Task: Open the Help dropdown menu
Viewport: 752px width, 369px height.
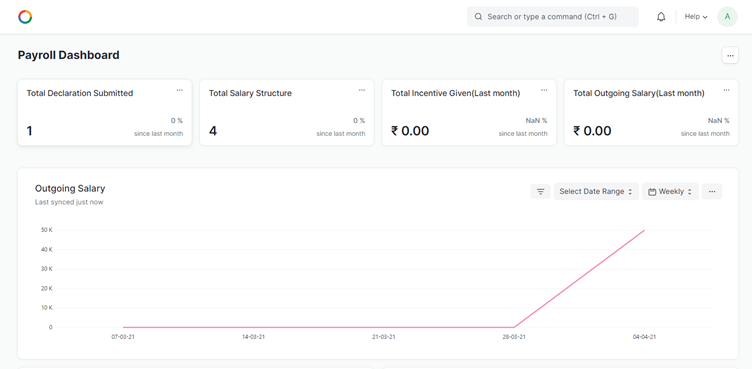Action: (x=695, y=17)
